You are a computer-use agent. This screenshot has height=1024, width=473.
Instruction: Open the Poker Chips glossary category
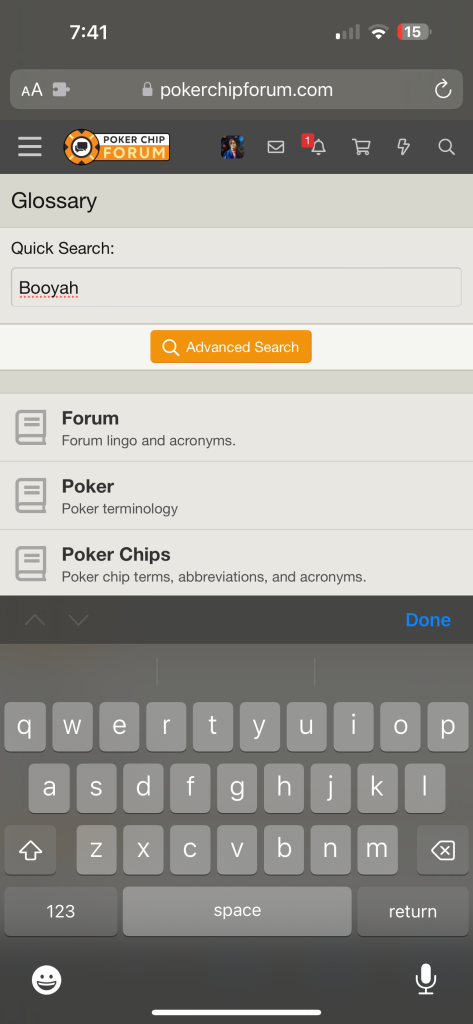click(x=236, y=563)
